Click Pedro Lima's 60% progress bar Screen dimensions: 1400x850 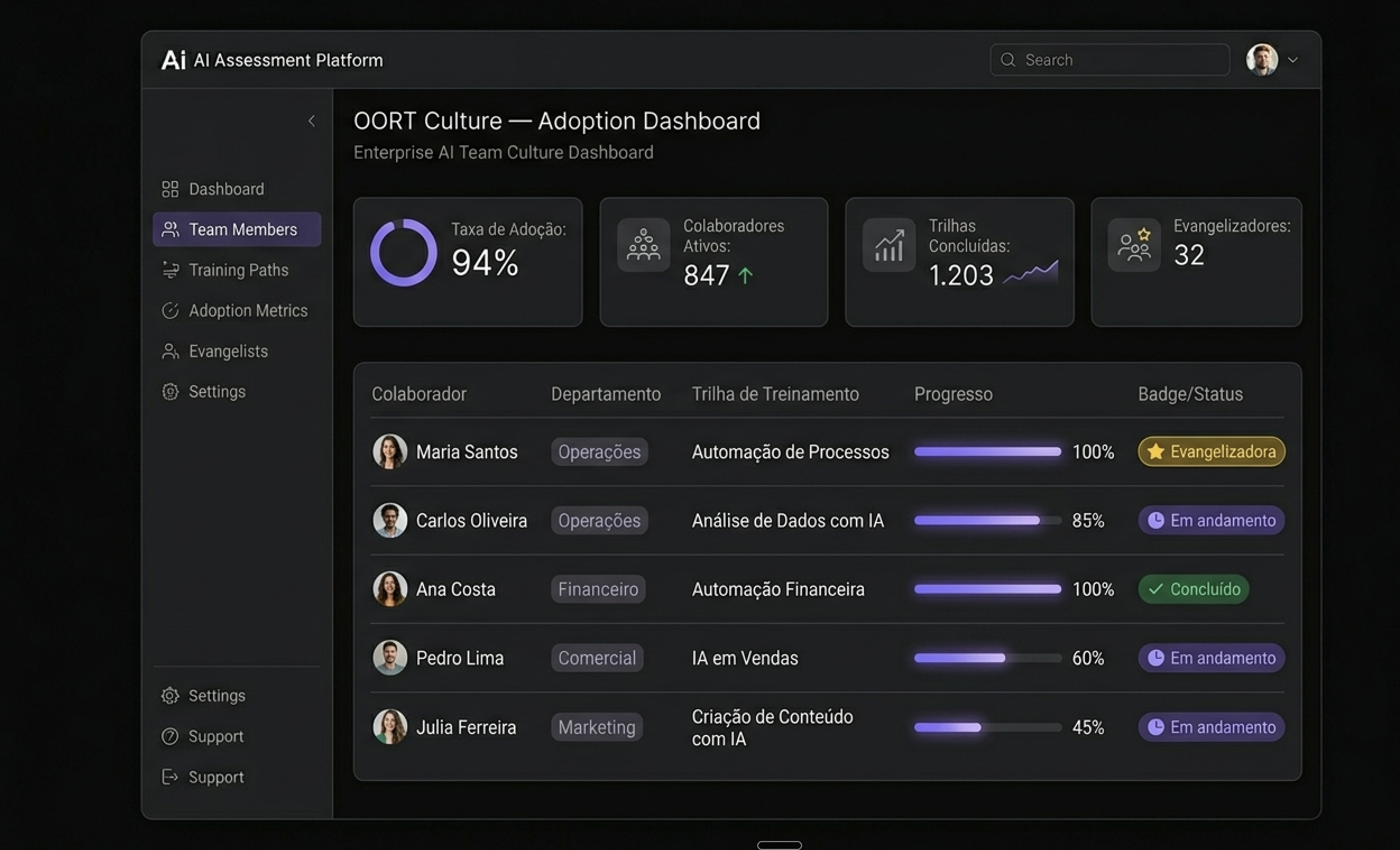tap(987, 658)
